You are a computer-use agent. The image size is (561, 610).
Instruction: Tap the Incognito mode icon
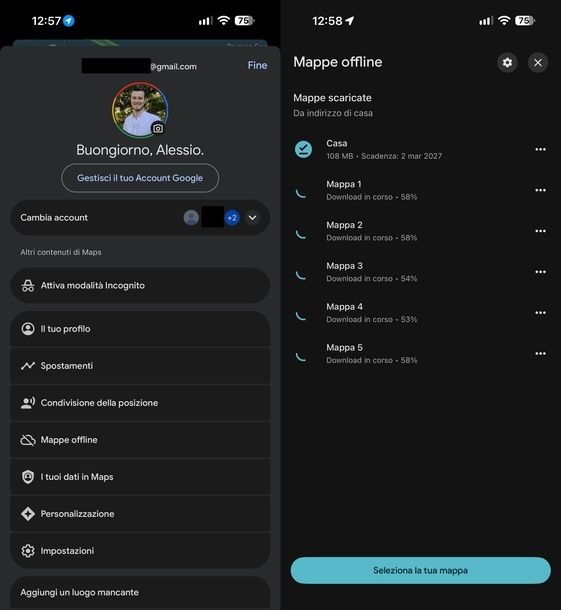[28, 286]
